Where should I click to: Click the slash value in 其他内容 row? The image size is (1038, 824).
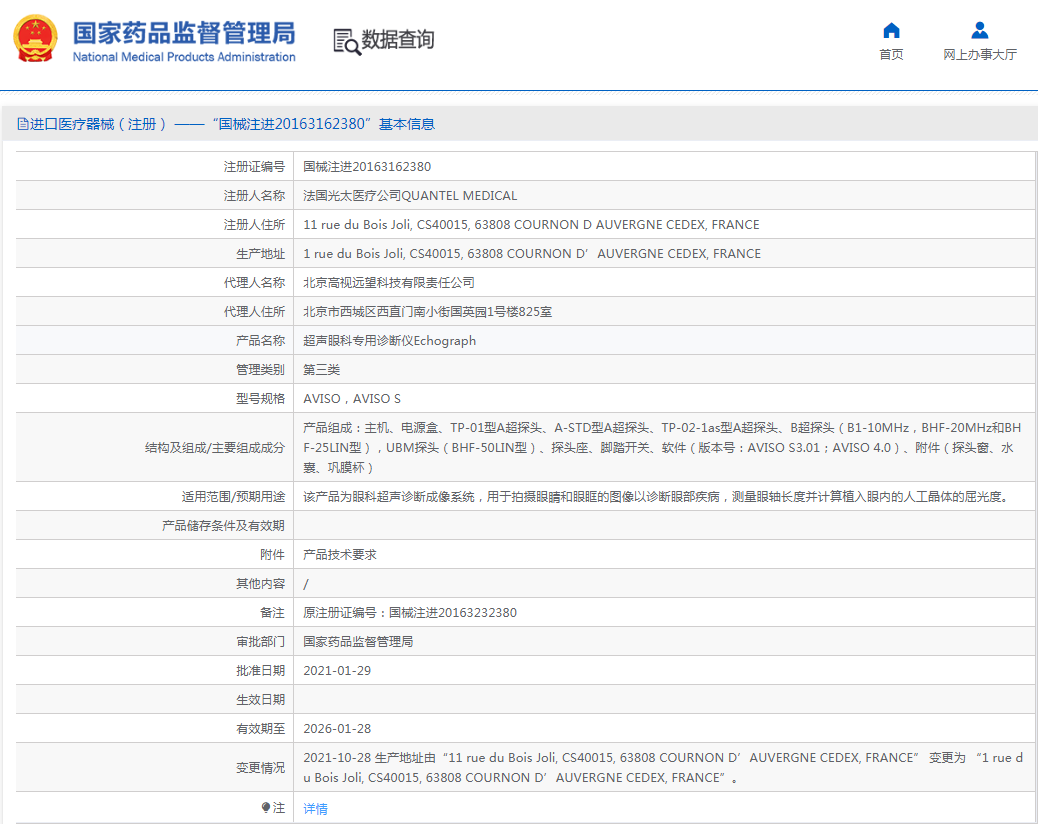click(306, 584)
